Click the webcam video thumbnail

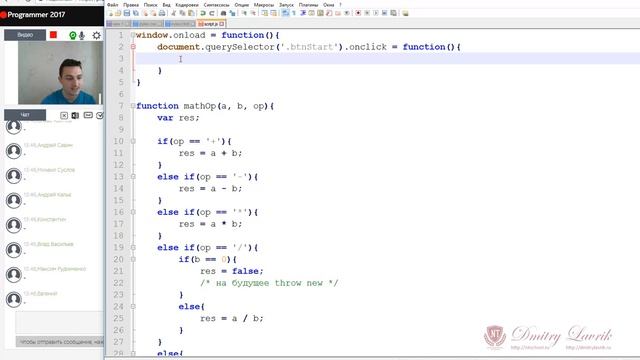point(60,73)
